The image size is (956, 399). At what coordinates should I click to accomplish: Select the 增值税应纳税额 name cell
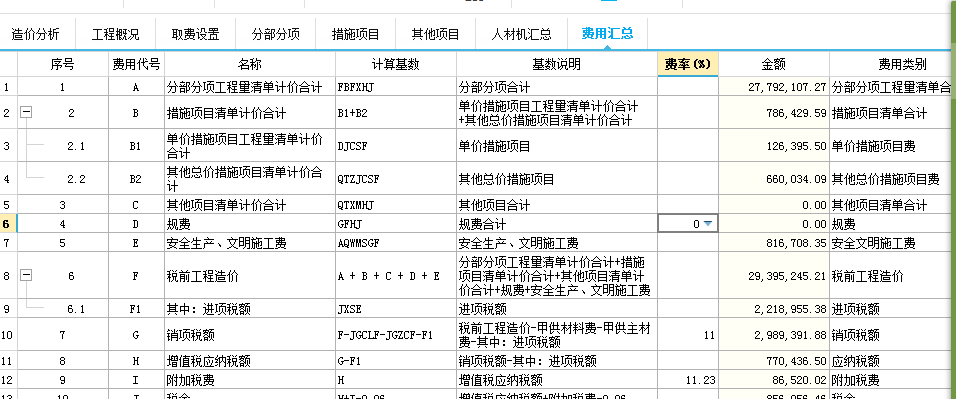click(x=250, y=361)
